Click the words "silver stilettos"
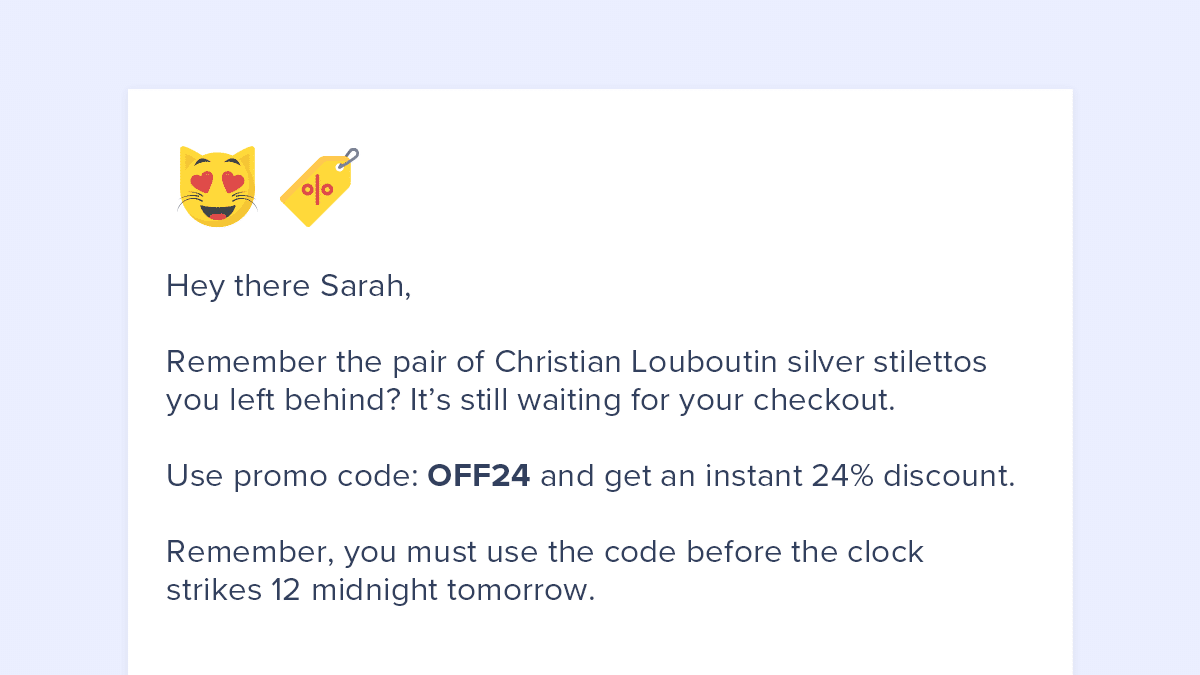The height and width of the screenshot is (675, 1200). pos(886,362)
